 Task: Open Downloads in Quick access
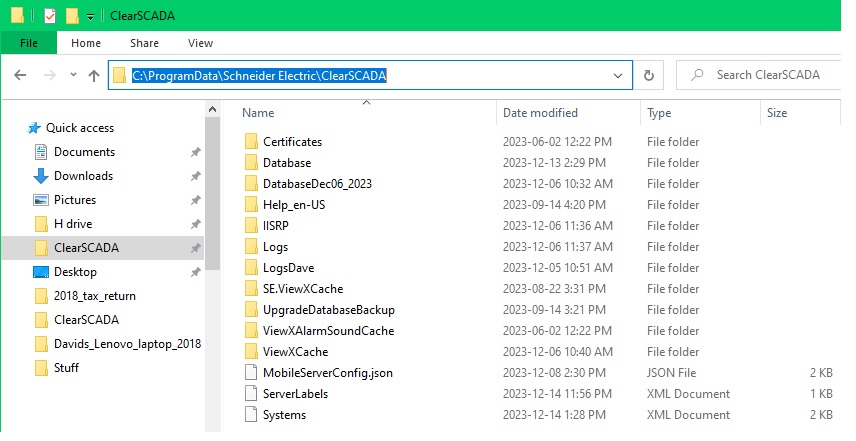pyautogui.click(x=83, y=176)
